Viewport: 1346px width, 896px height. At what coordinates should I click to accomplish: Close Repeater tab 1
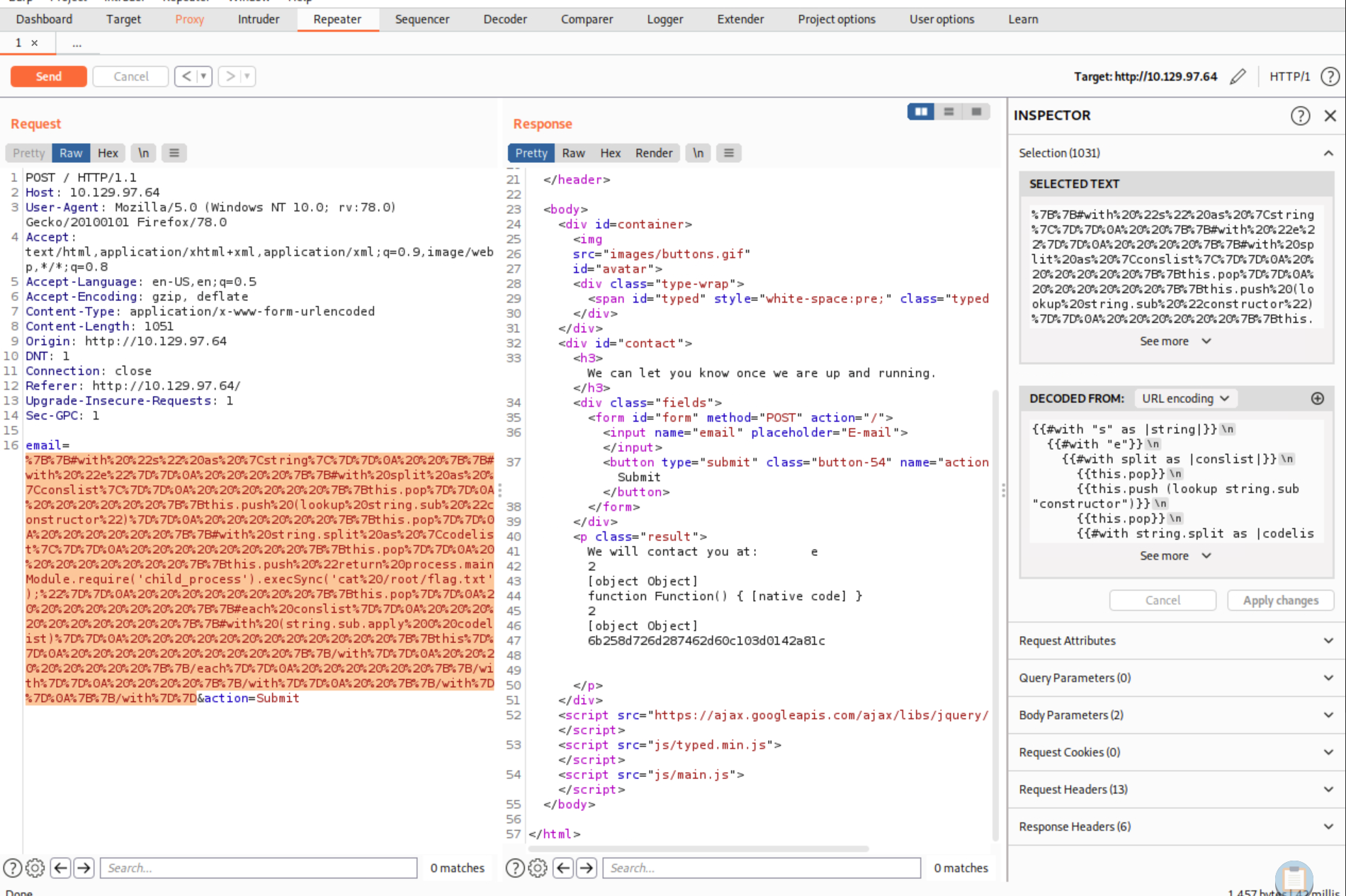[x=34, y=43]
